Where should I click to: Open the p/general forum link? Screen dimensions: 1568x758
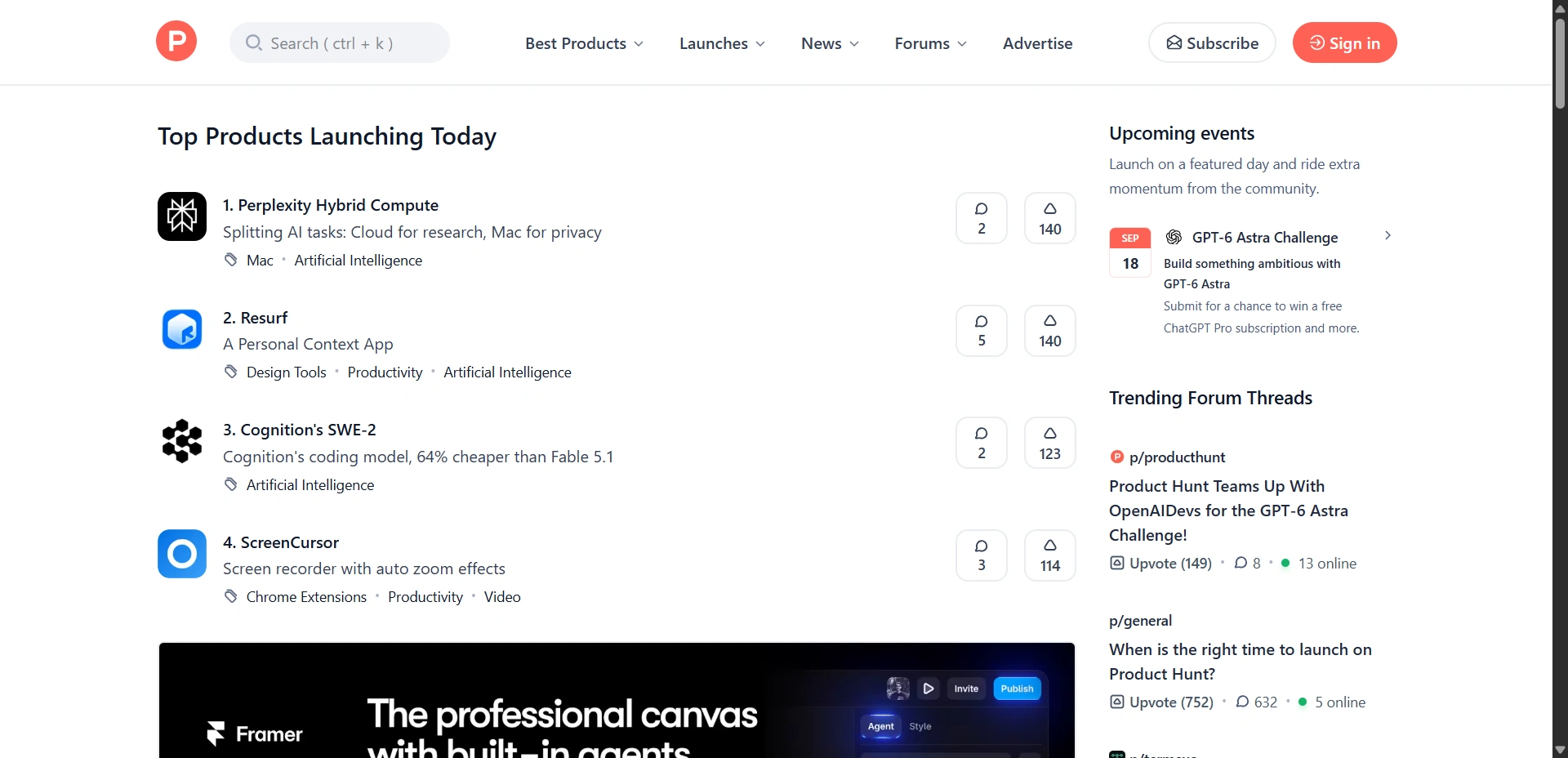click(x=1140, y=621)
